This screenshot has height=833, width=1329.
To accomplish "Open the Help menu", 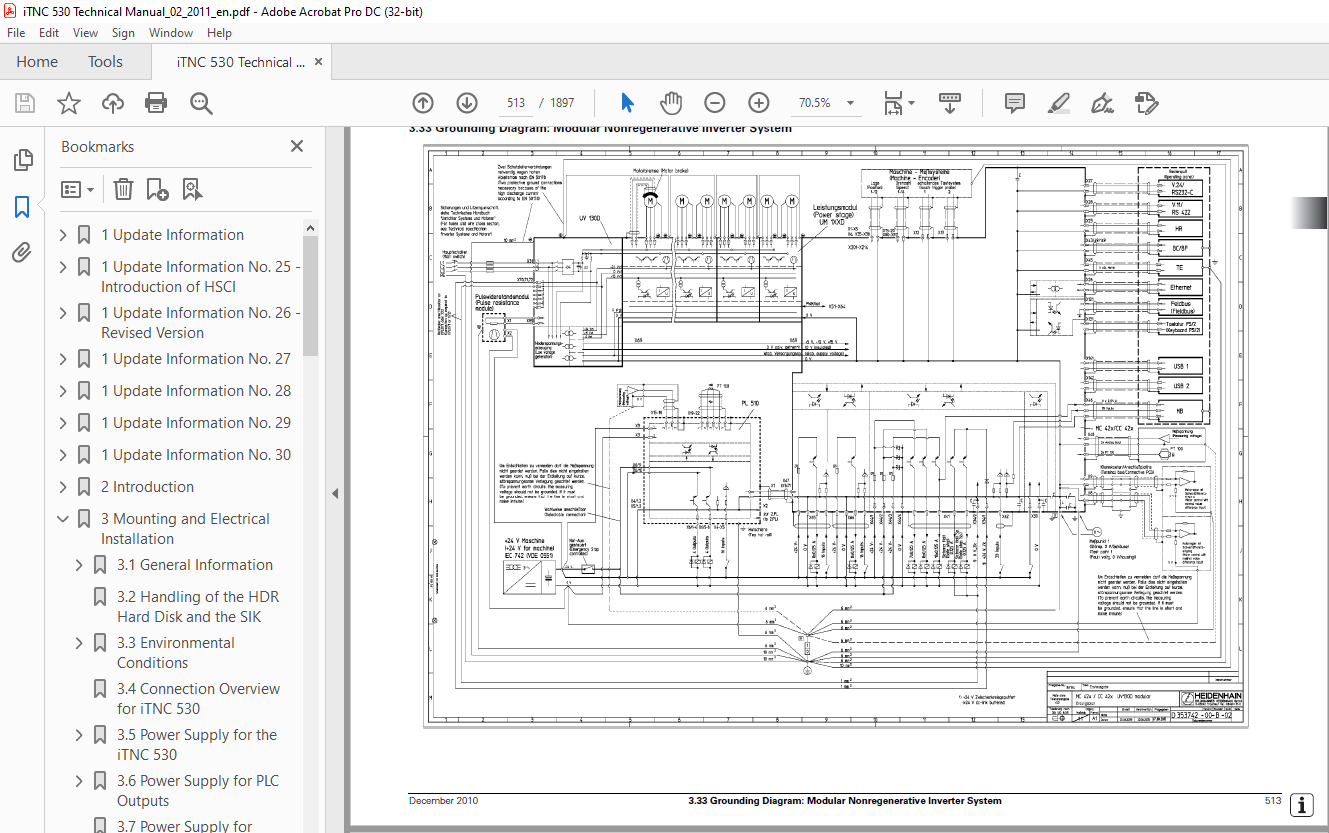I will [219, 33].
